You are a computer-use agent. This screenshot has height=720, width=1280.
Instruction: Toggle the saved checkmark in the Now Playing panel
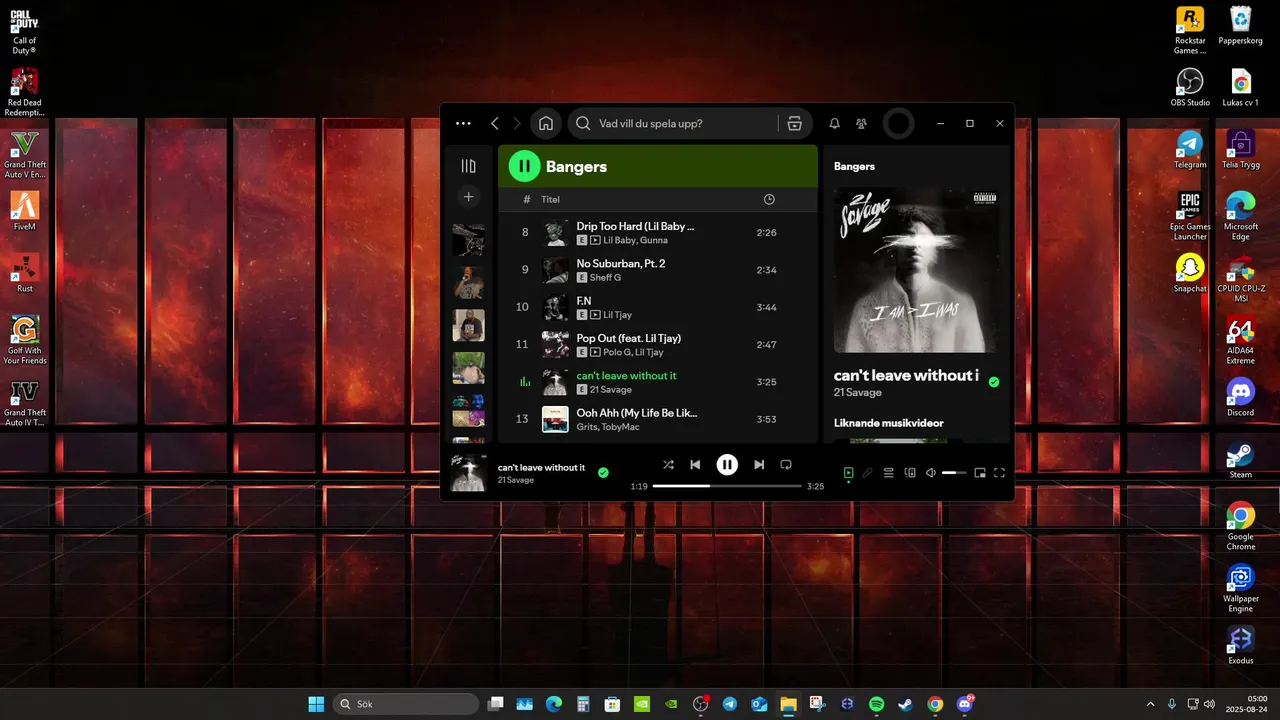[x=993, y=382]
